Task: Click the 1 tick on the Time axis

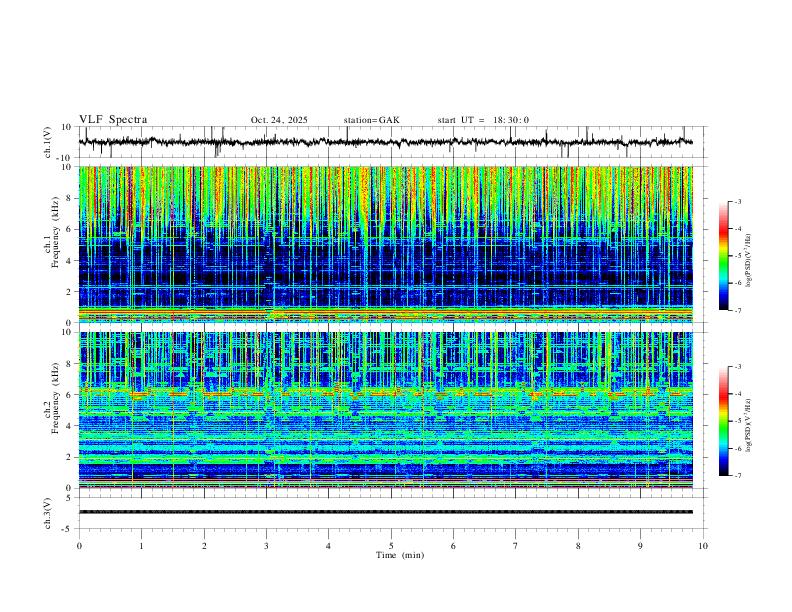Action: click(141, 546)
